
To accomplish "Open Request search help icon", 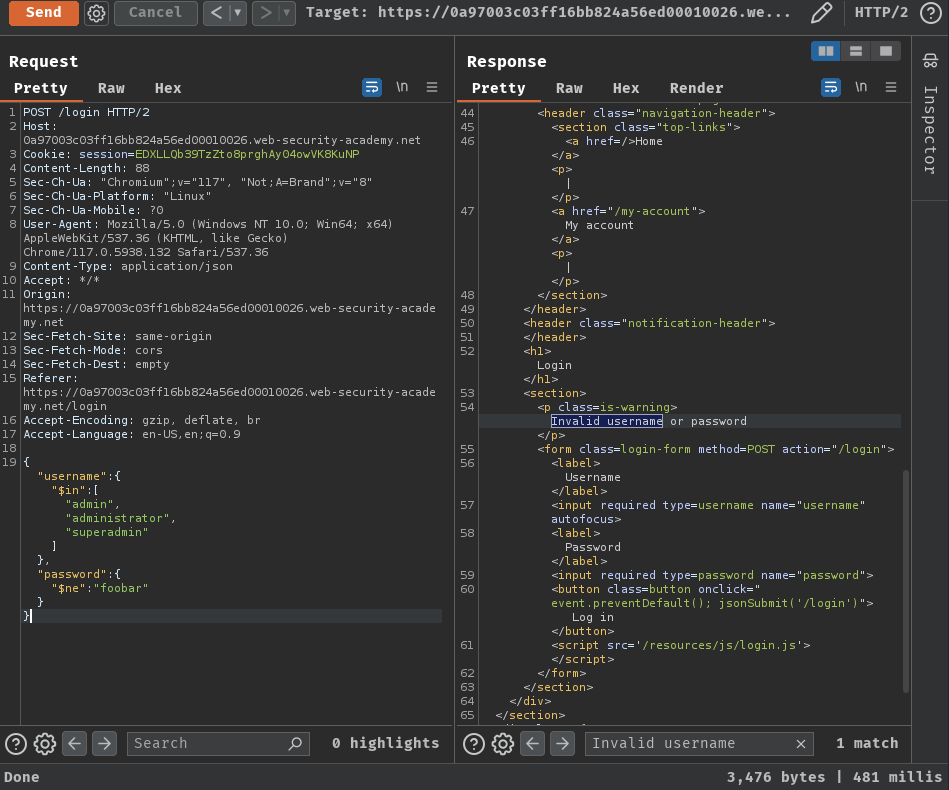I will click(16, 743).
